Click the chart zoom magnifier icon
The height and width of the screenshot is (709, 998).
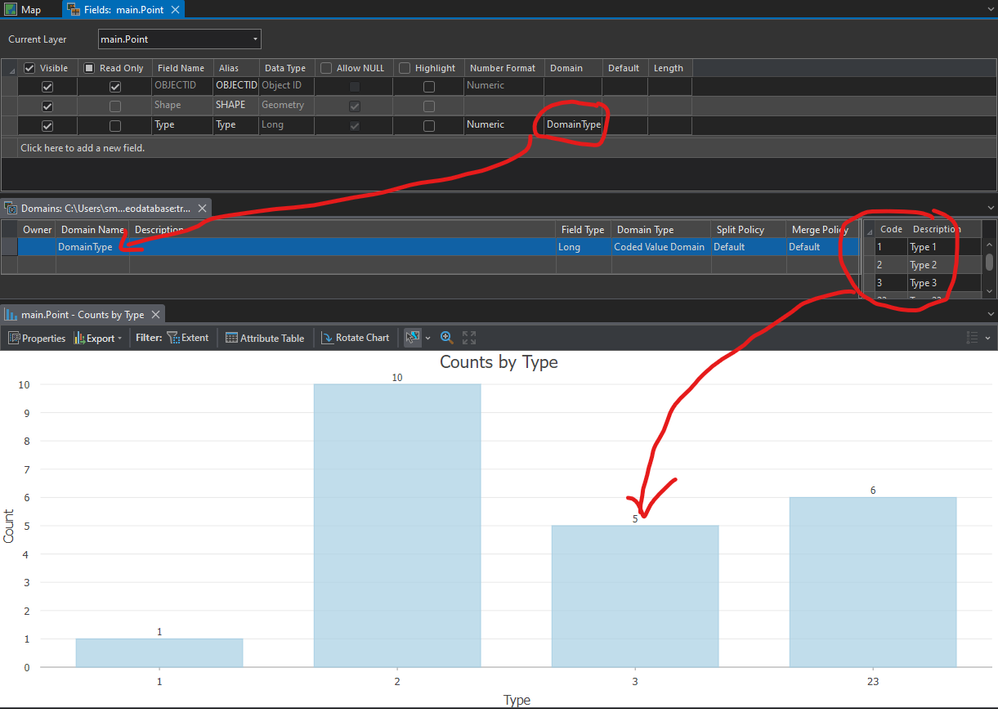tap(447, 337)
